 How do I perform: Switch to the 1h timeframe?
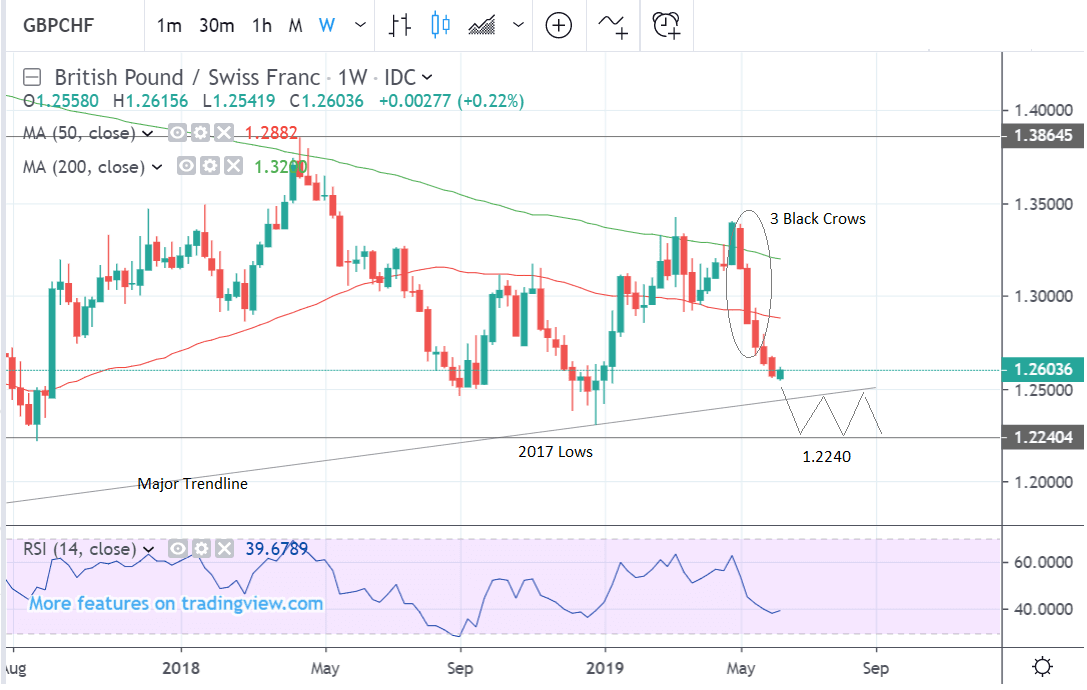coord(261,26)
